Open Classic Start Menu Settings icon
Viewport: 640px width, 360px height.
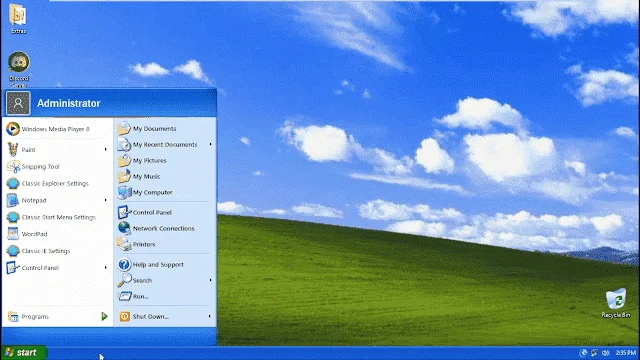13,217
